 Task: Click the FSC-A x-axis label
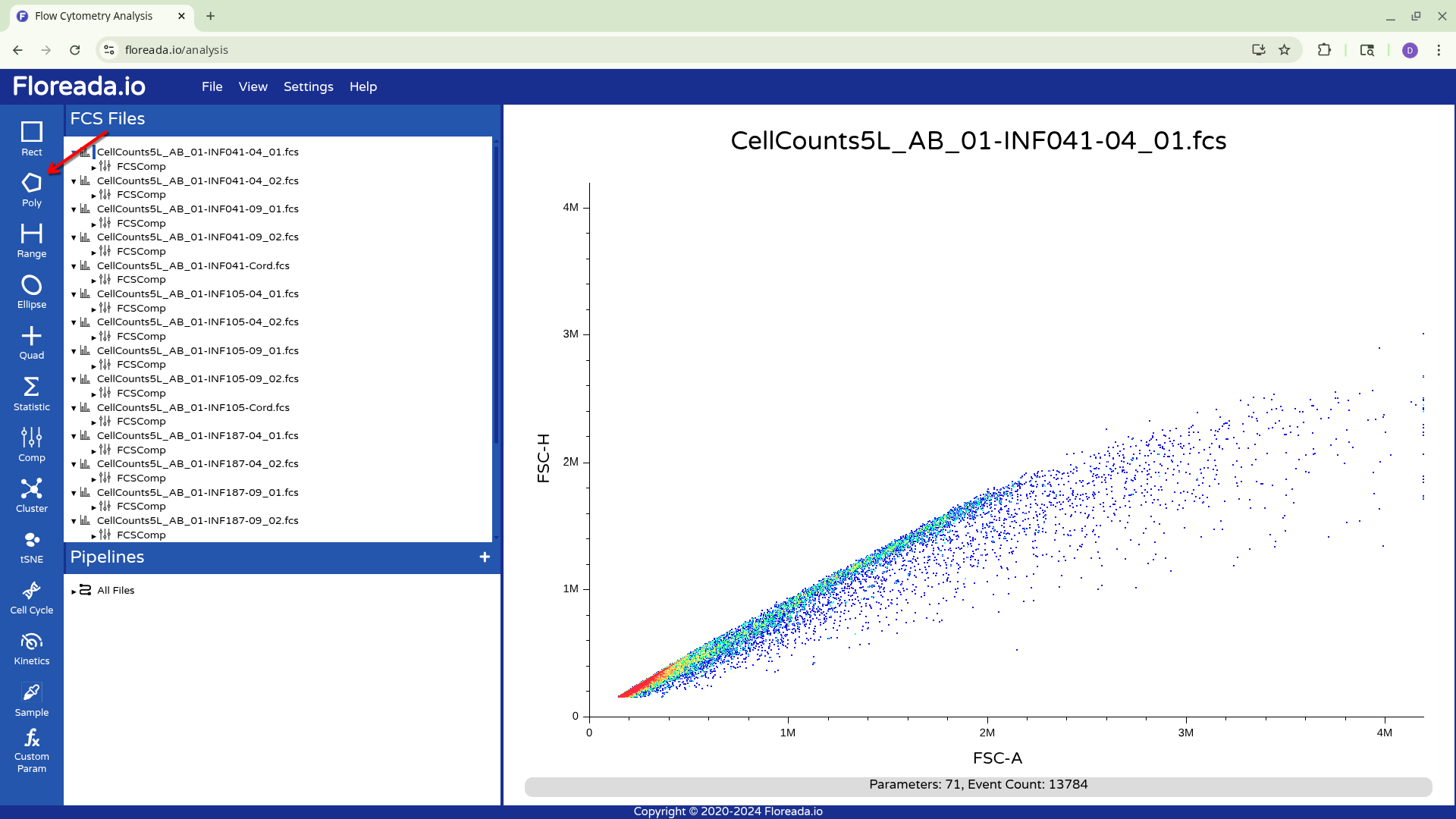pyautogui.click(x=996, y=758)
